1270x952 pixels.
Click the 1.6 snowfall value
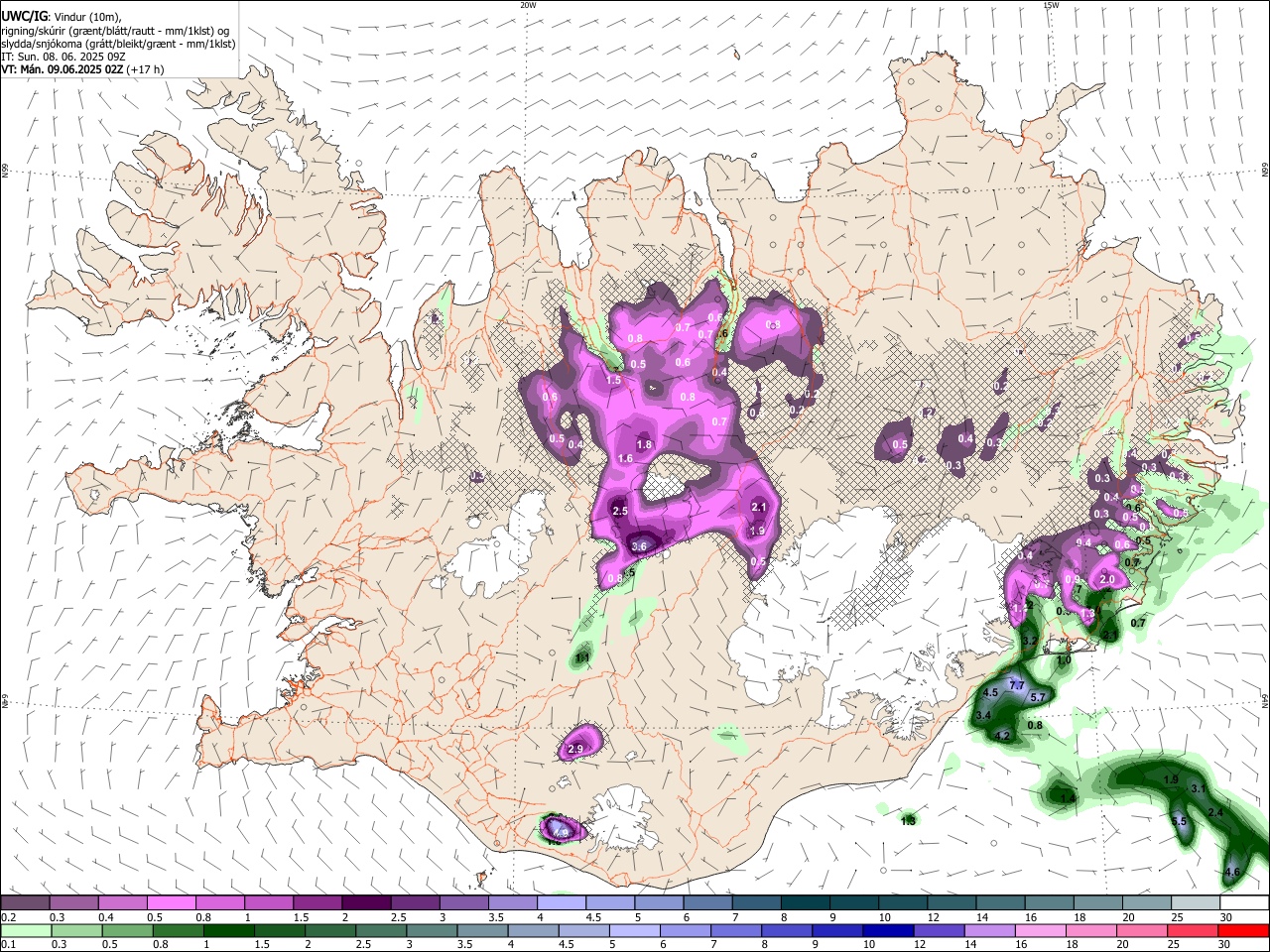pos(625,459)
